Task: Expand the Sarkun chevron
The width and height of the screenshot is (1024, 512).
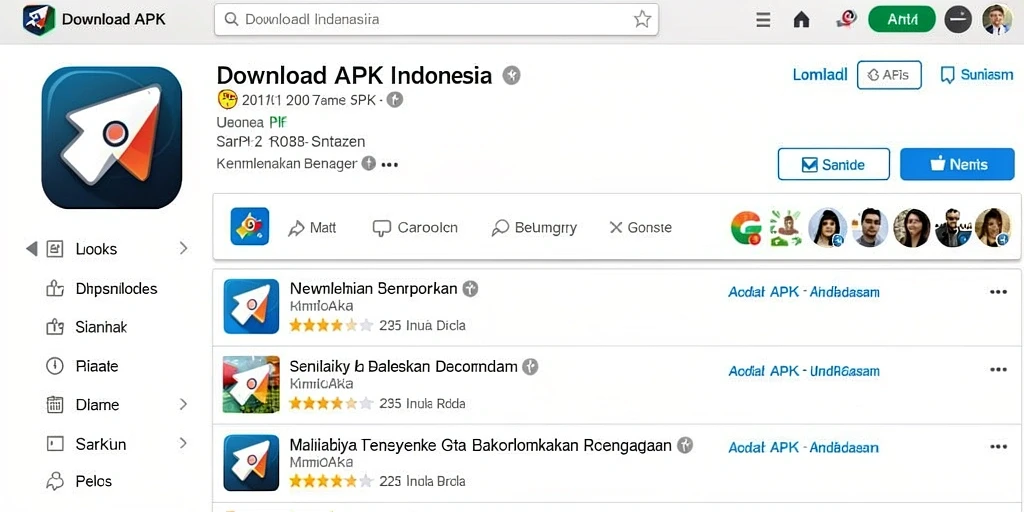Action: [x=183, y=444]
